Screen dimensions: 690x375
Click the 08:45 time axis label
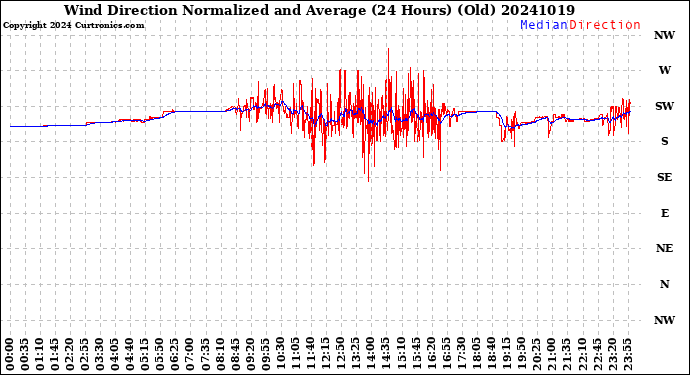coord(235,355)
